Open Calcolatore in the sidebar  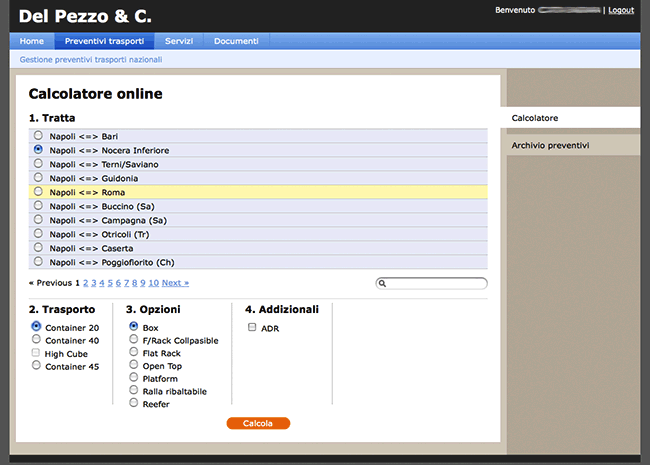pyautogui.click(x=570, y=118)
